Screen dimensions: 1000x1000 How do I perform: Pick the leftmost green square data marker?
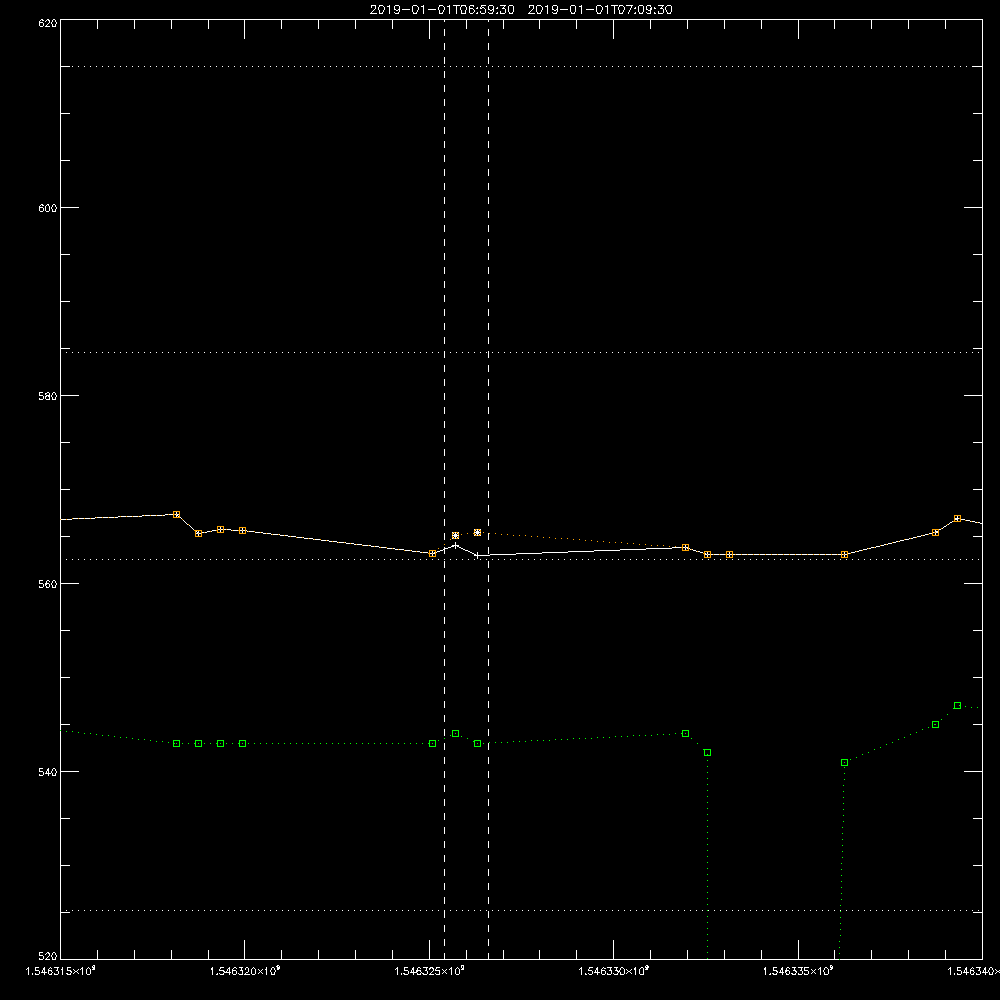point(177,744)
